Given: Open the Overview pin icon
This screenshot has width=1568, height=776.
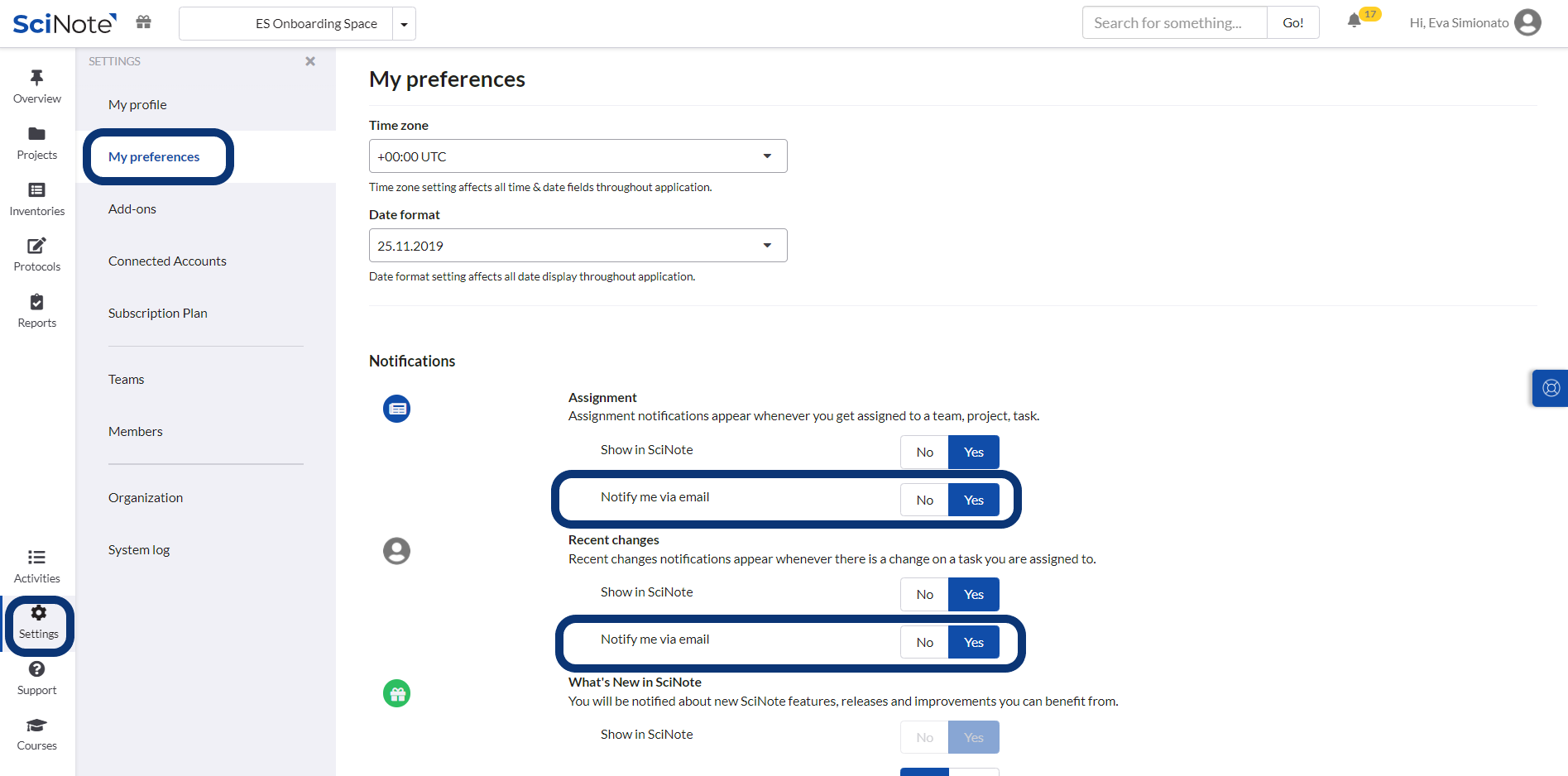Looking at the screenshot, I should 36,78.
